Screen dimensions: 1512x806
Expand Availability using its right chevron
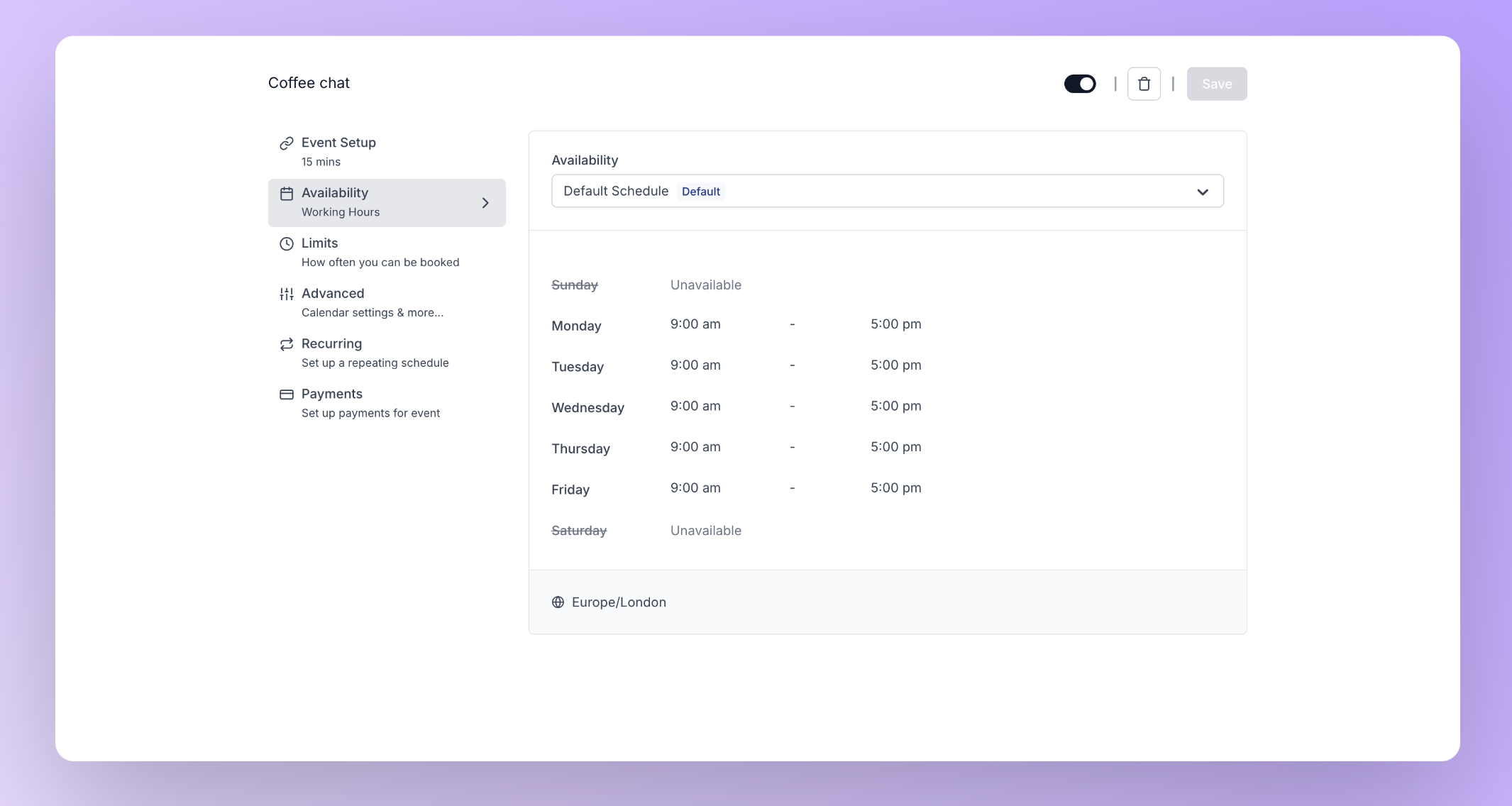[x=485, y=202]
